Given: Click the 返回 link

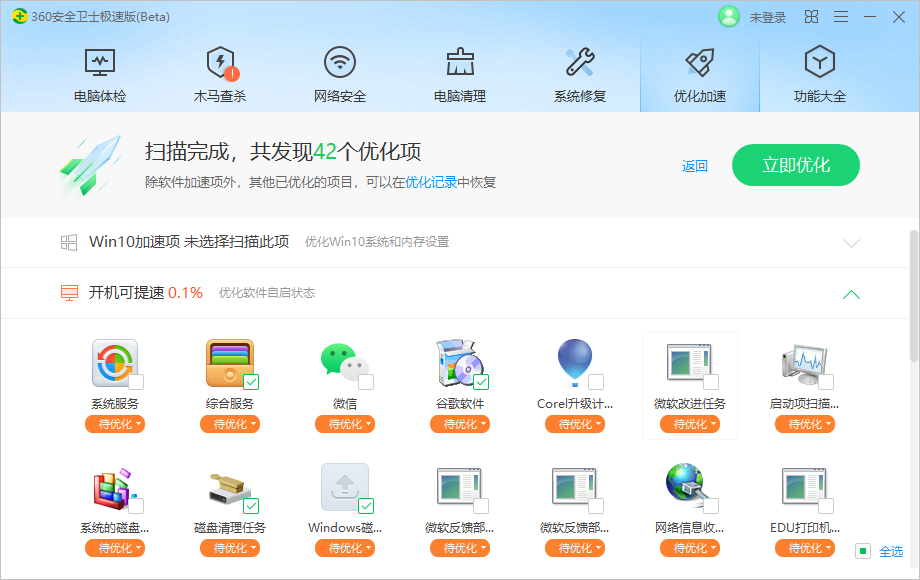Looking at the screenshot, I should click(695, 166).
